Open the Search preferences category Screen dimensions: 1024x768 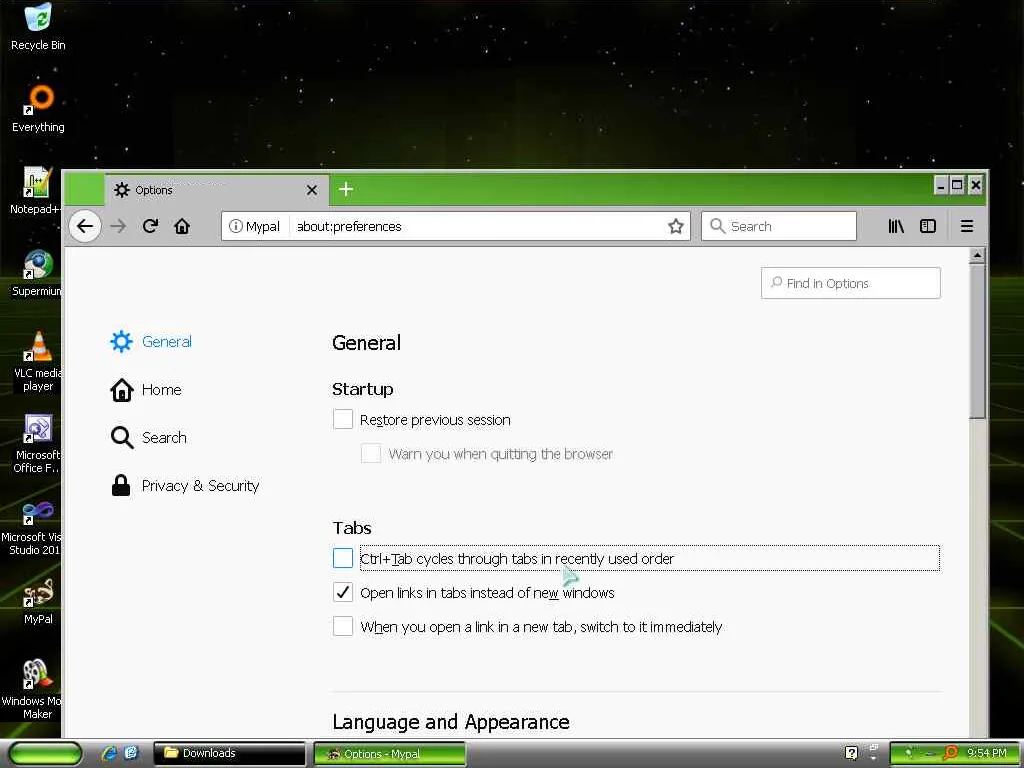point(149,438)
